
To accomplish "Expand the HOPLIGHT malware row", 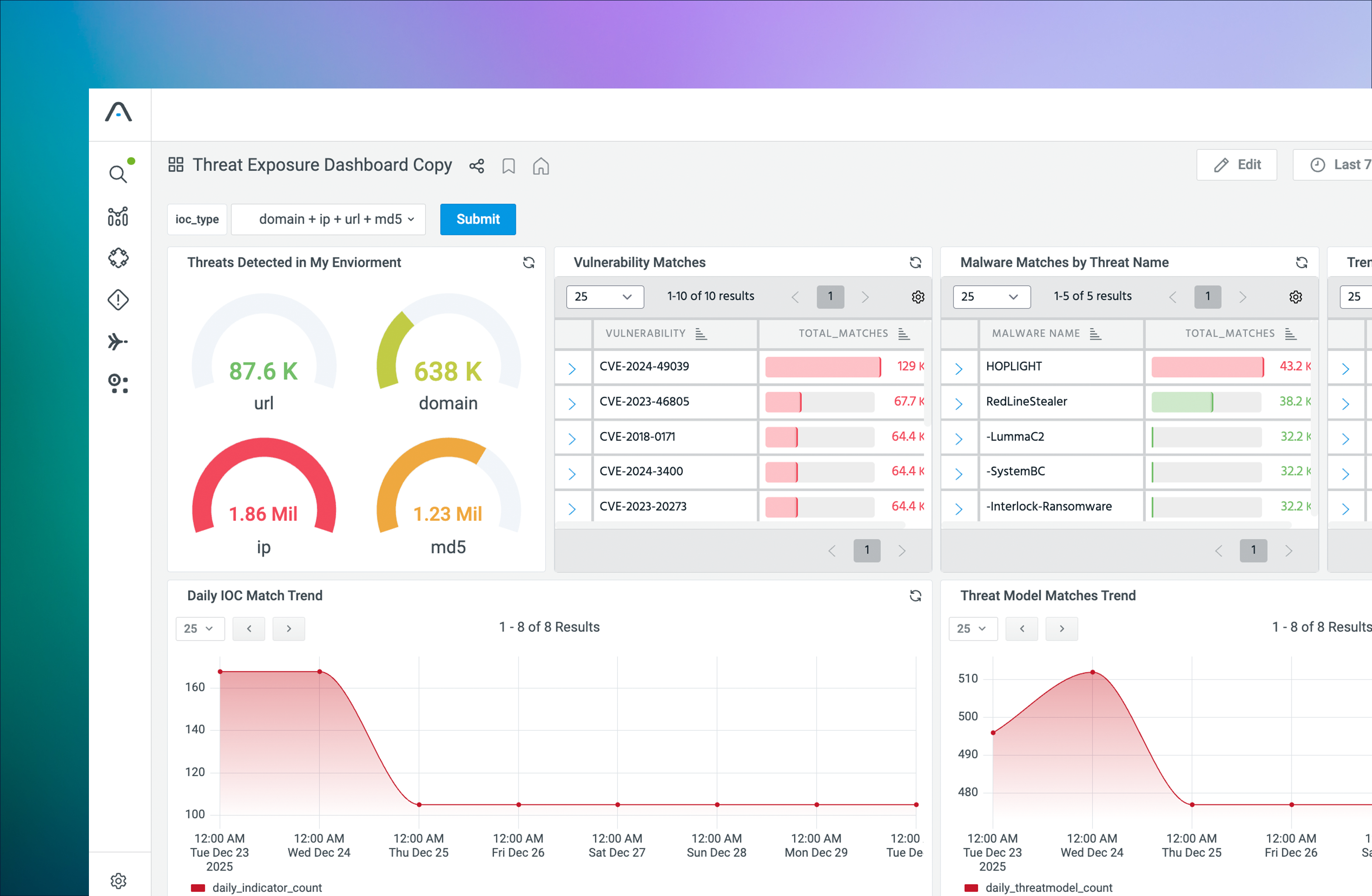I will (958, 368).
